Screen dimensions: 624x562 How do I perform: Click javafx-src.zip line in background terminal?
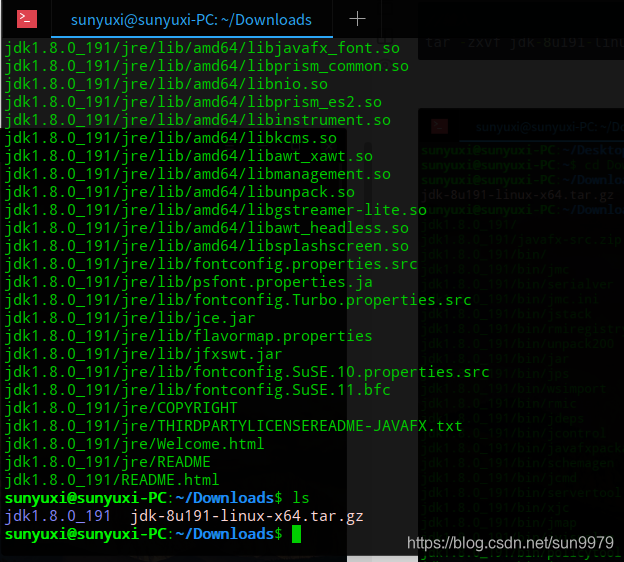[521, 240]
